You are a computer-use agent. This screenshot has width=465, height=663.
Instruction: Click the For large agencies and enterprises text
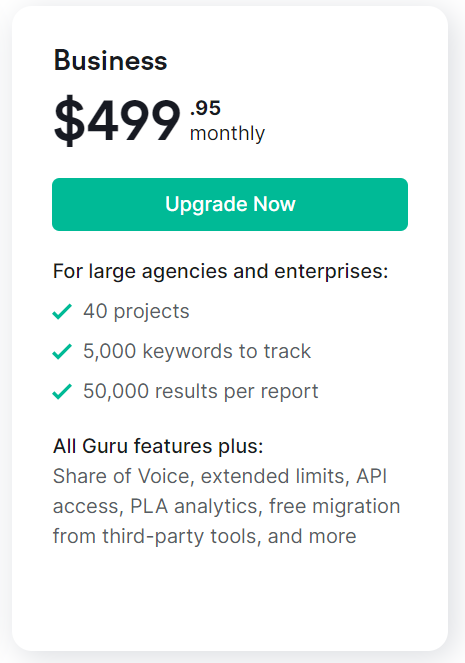tap(220, 271)
